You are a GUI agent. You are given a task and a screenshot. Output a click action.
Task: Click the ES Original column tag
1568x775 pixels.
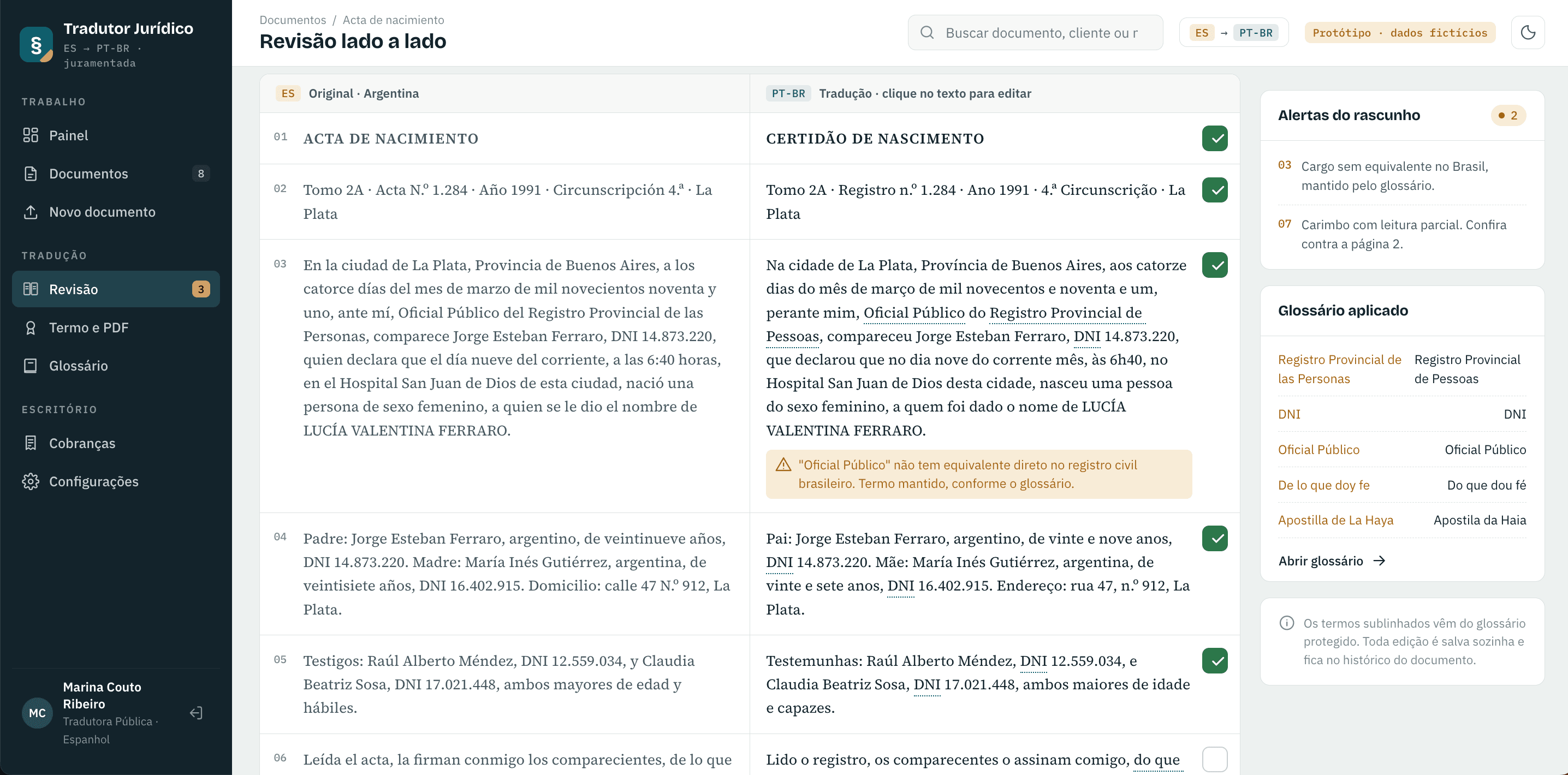(288, 93)
